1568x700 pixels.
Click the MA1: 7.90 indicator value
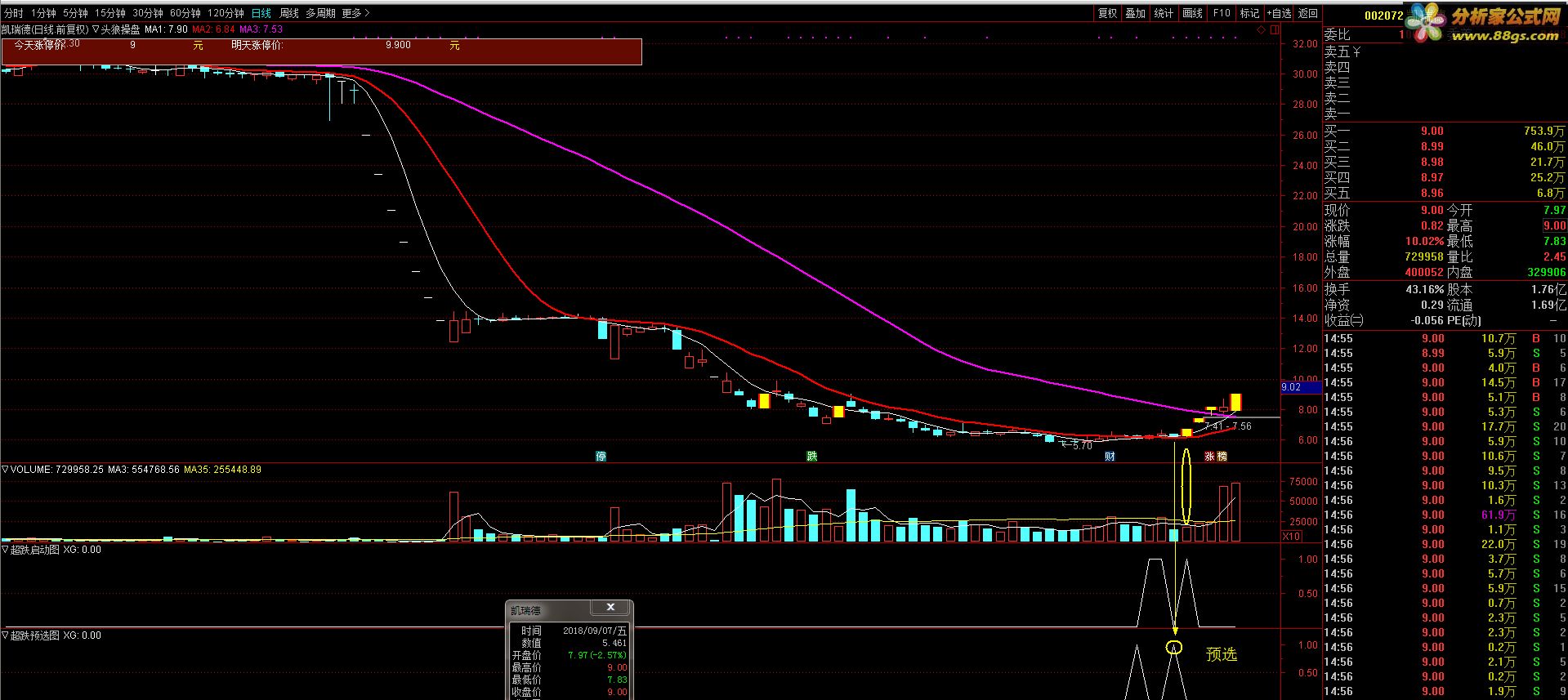[x=166, y=29]
